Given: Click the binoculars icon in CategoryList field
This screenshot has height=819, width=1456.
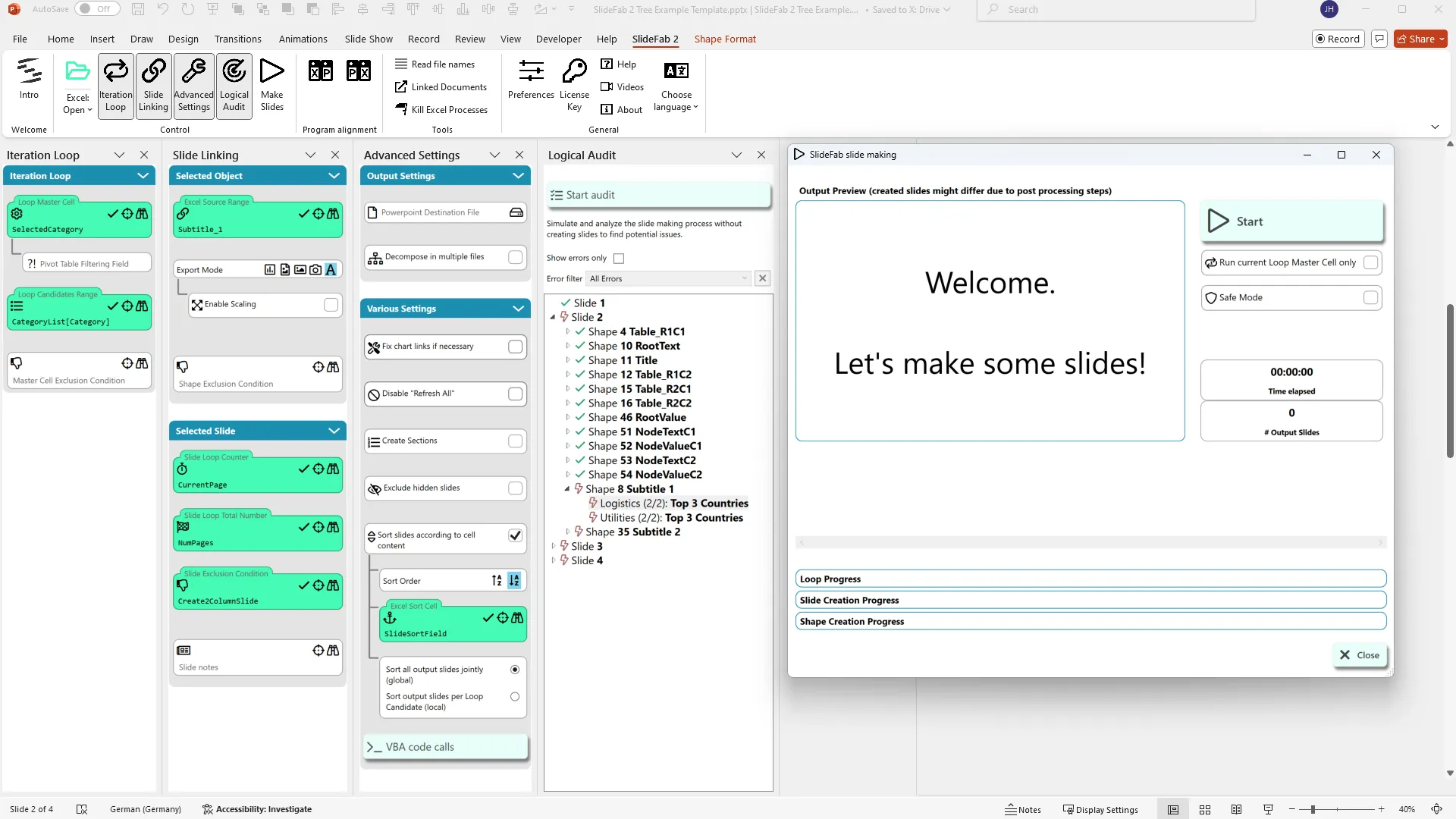Looking at the screenshot, I should click(x=142, y=306).
